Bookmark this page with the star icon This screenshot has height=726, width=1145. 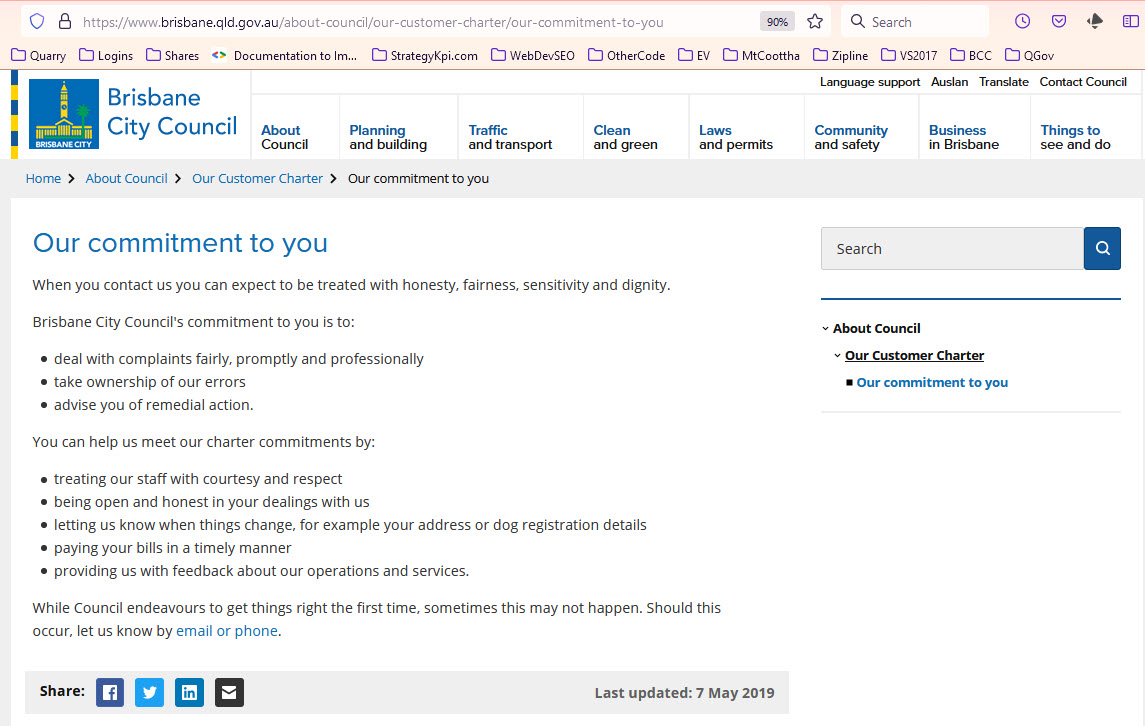(815, 22)
